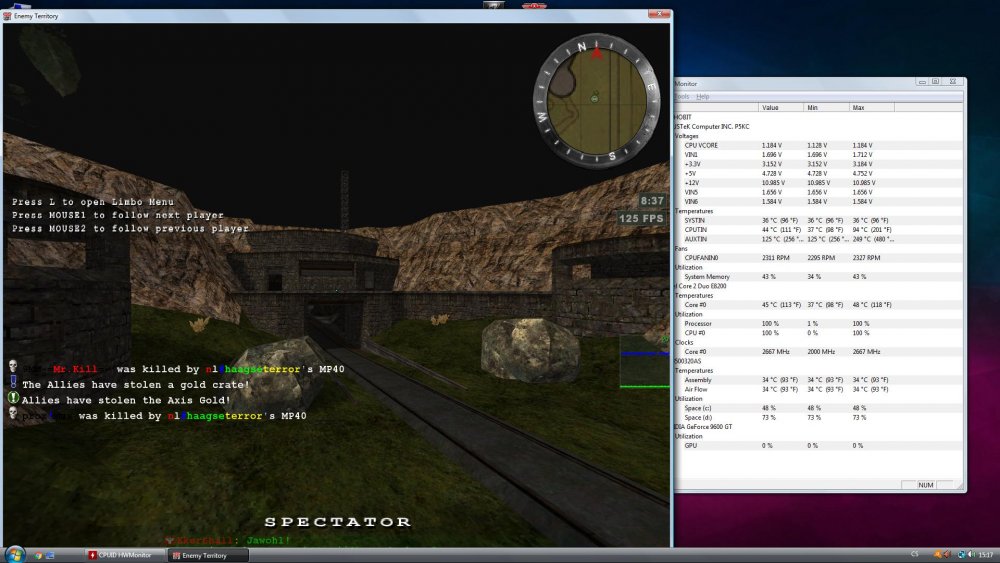
Task: Select the Air Flow temperature row
Action: pos(818,390)
